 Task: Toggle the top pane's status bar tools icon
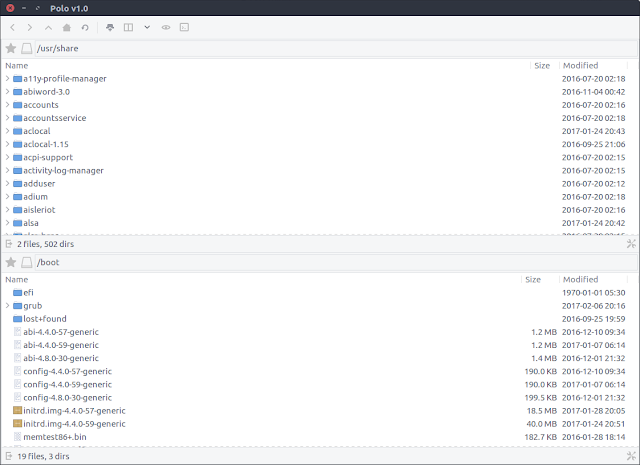click(631, 244)
